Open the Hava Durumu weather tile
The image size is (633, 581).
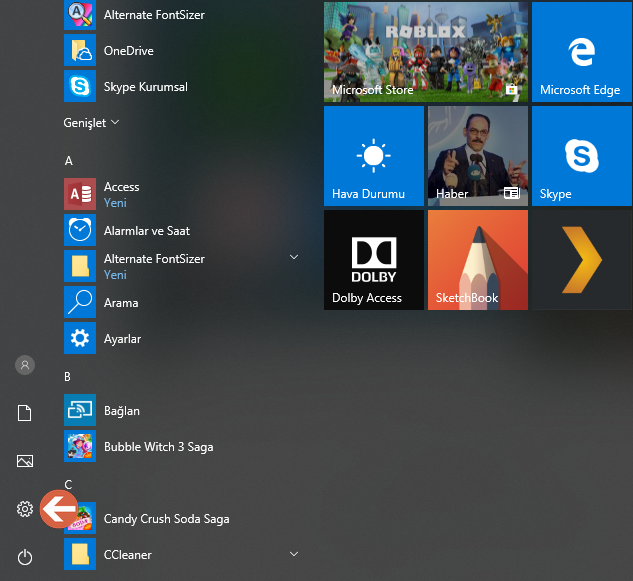click(374, 156)
